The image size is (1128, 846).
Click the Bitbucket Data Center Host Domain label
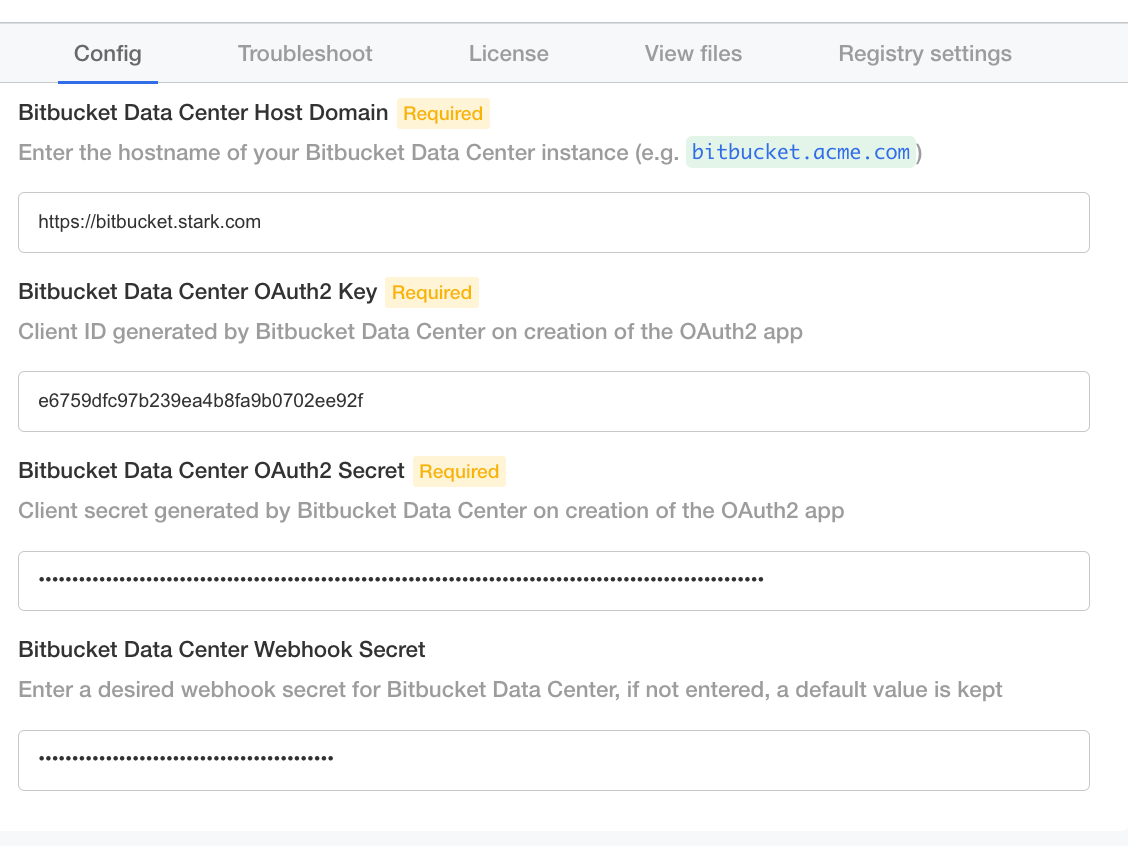(x=203, y=113)
